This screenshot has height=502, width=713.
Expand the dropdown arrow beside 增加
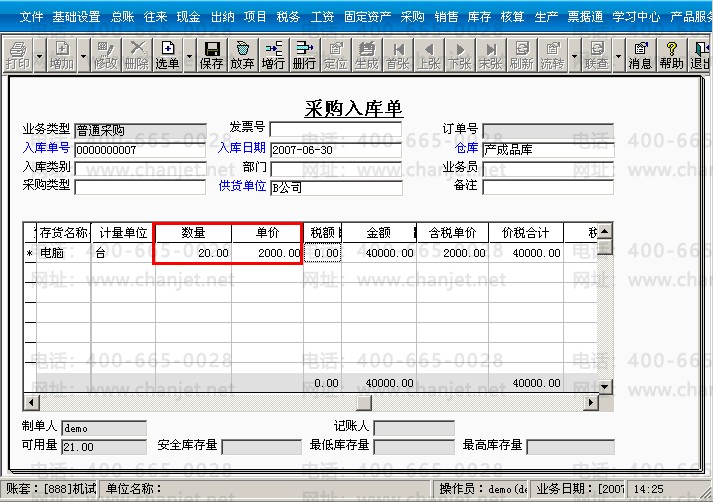pos(83,56)
